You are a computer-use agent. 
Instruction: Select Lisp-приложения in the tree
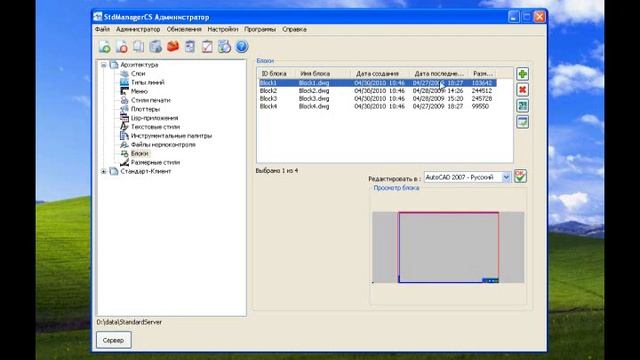(154, 118)
